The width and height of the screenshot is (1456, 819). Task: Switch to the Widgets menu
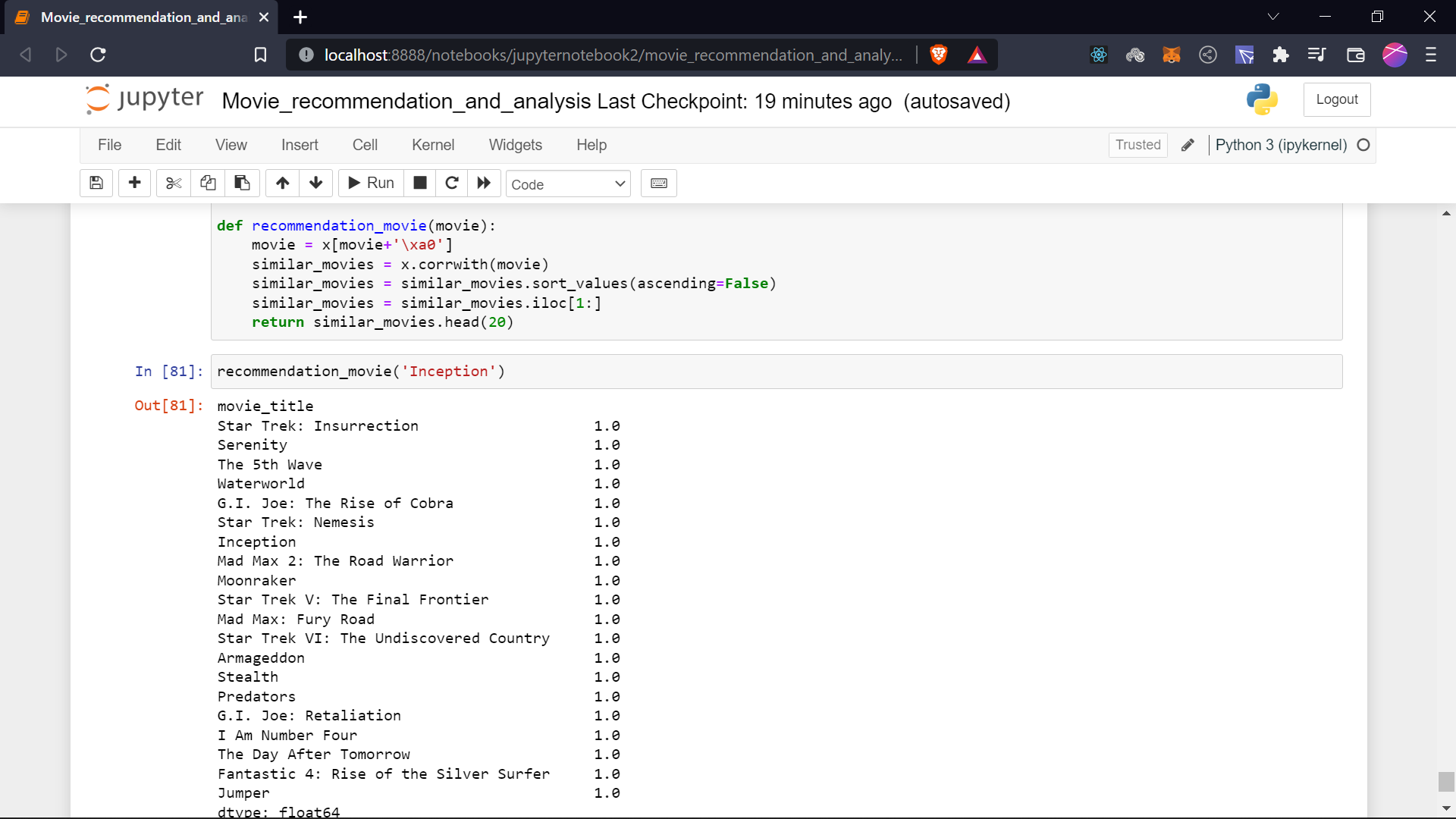pos(515,144)
